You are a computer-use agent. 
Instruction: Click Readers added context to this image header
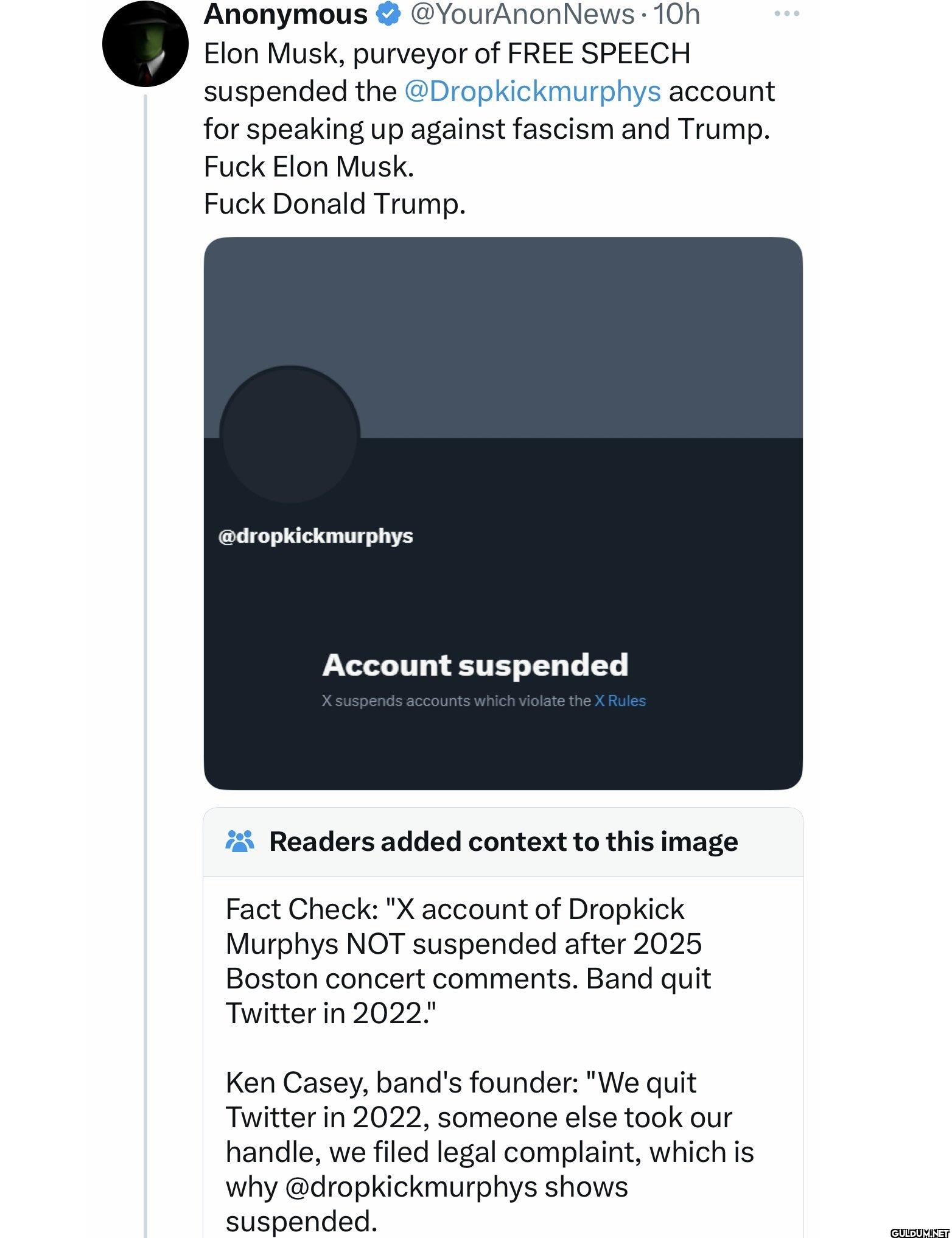503,842
